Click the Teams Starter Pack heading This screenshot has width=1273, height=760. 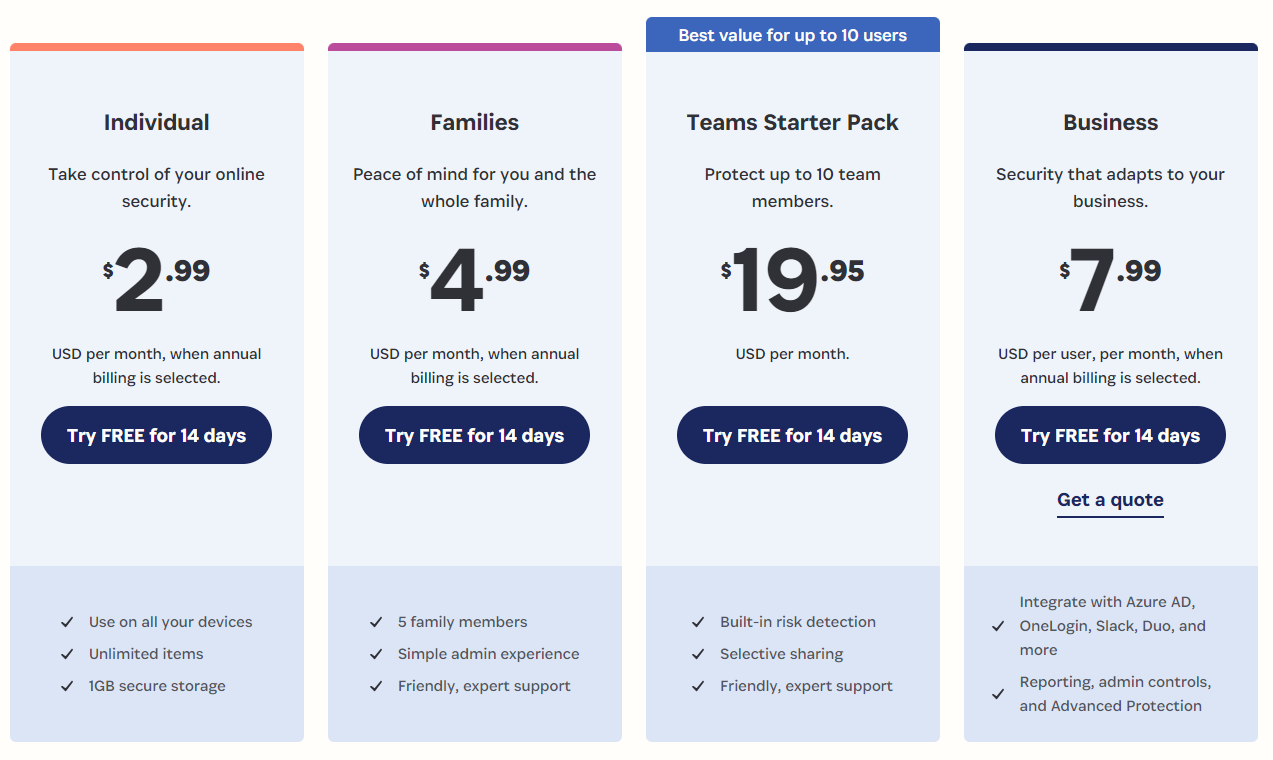793,123
